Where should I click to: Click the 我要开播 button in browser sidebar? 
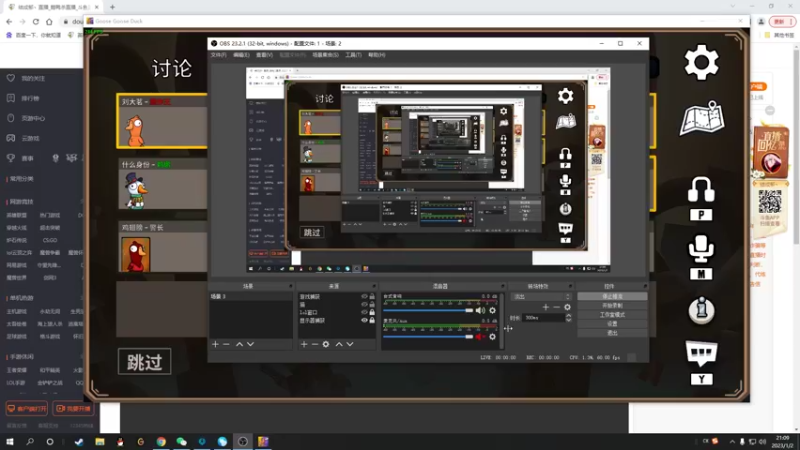tap(73, 409)
